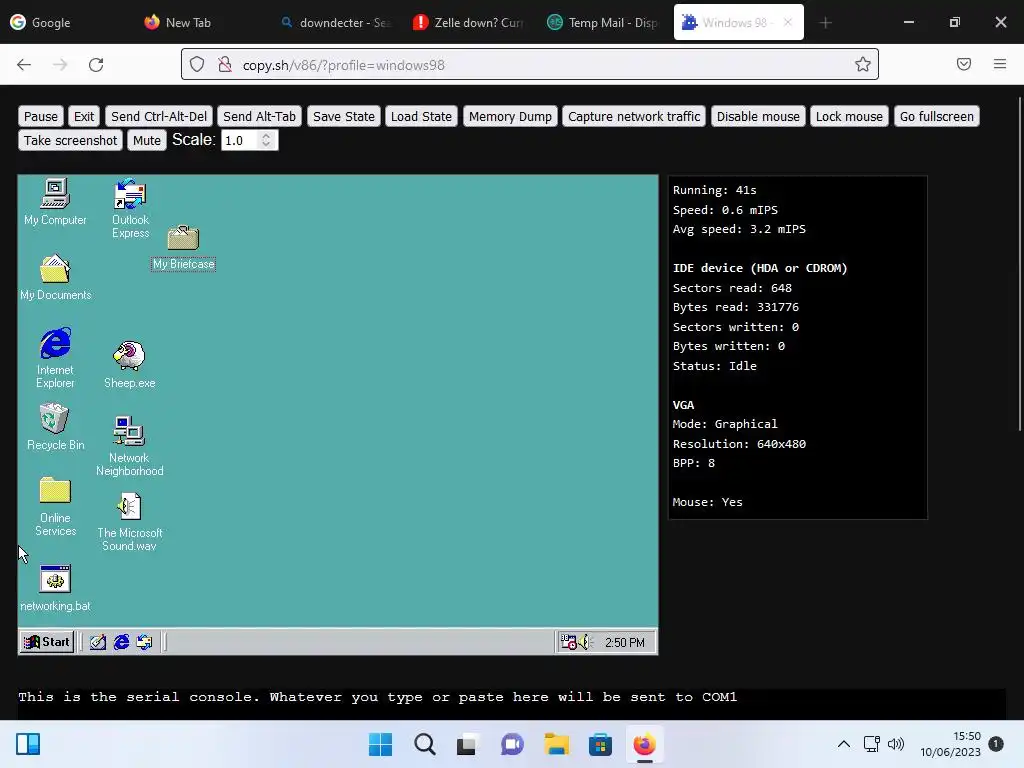Open the Recycle Bin
This screenshot has width=1024, height=768.
55,427
